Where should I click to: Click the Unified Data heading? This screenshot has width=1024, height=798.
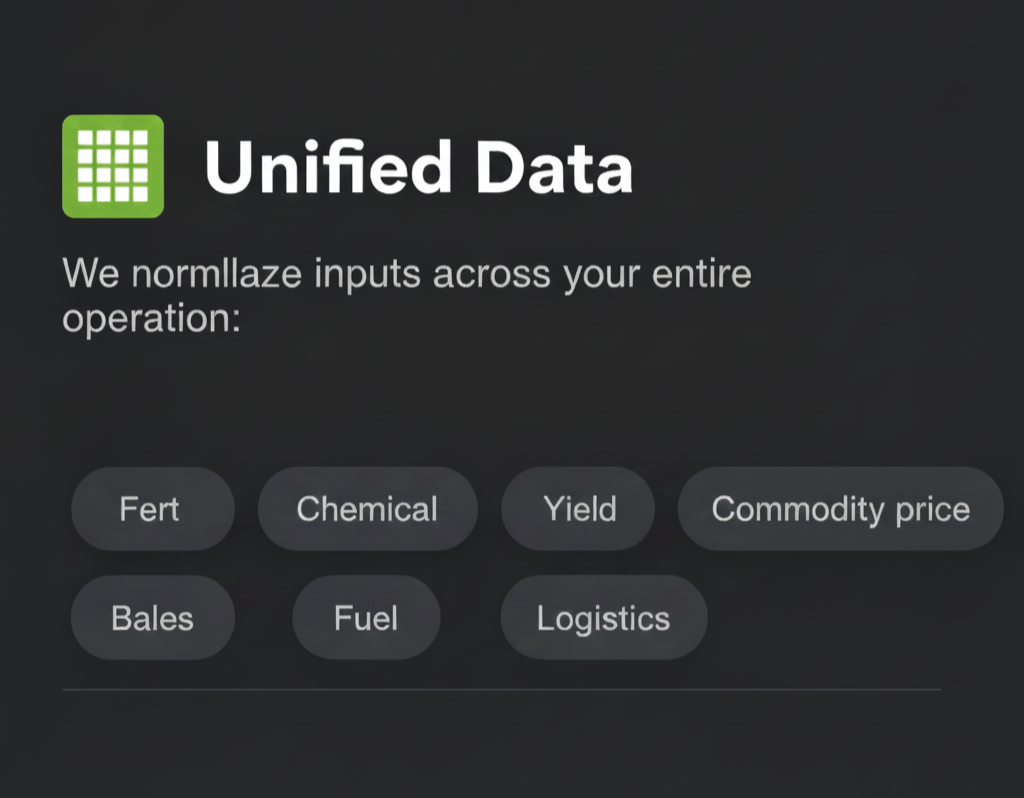pos(419,167)
